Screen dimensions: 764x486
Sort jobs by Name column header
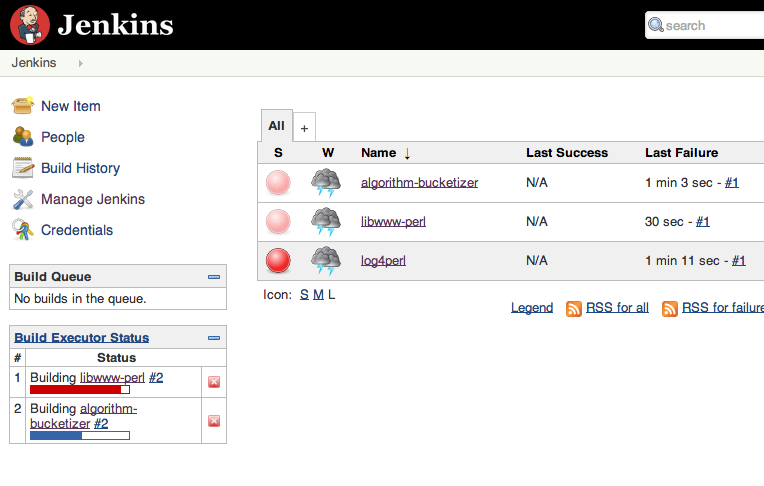click(x=379, y=153)
